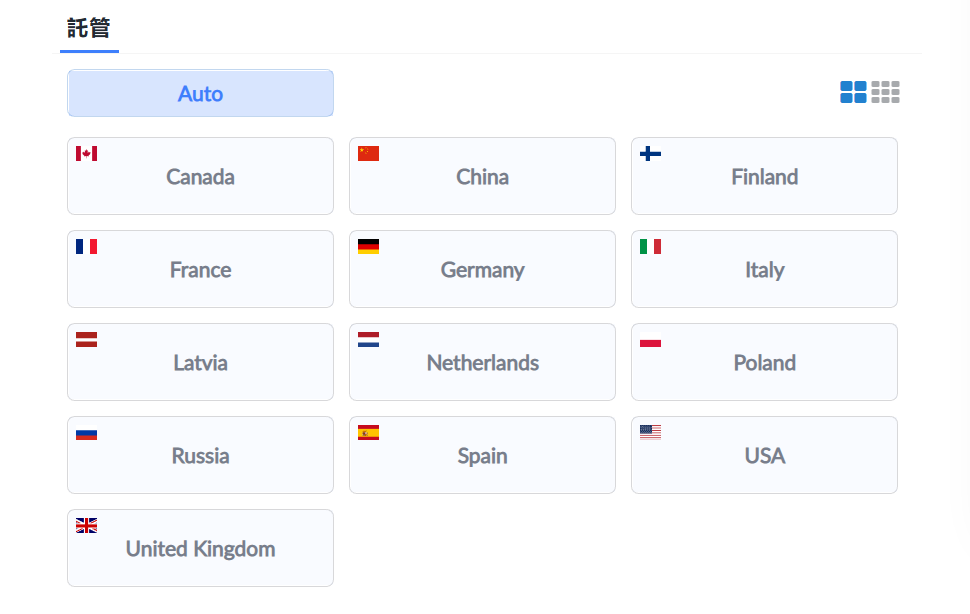970x614 pixels.
Task: Choose France as hosting location
Action: (200, 270)
